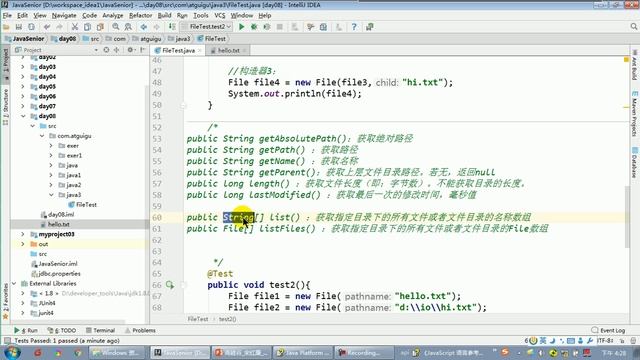Open the toolbar Help question mark
640x360 pixels.
[354, 27]
